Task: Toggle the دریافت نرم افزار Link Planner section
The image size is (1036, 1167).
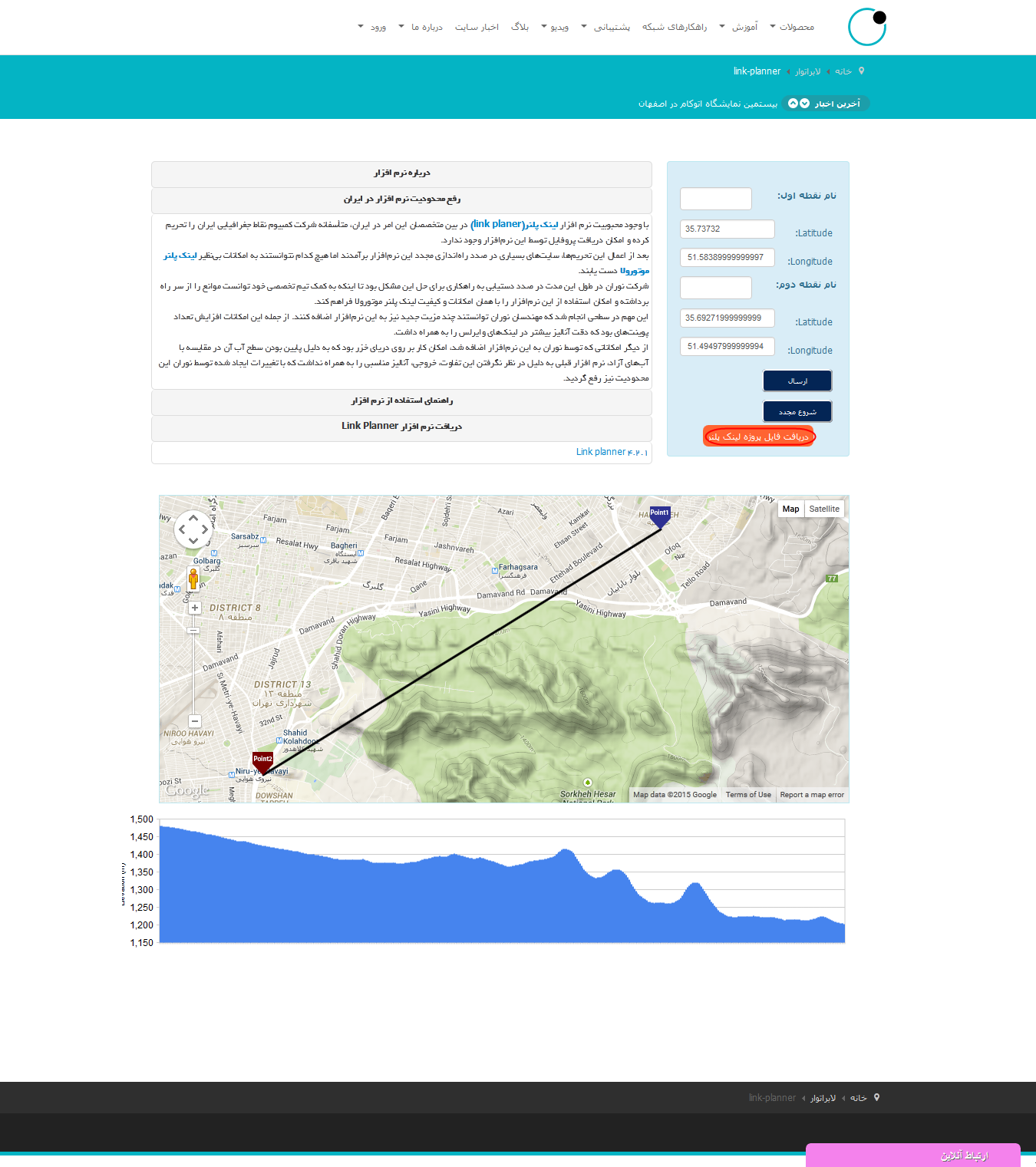Action: click(401, 427)
